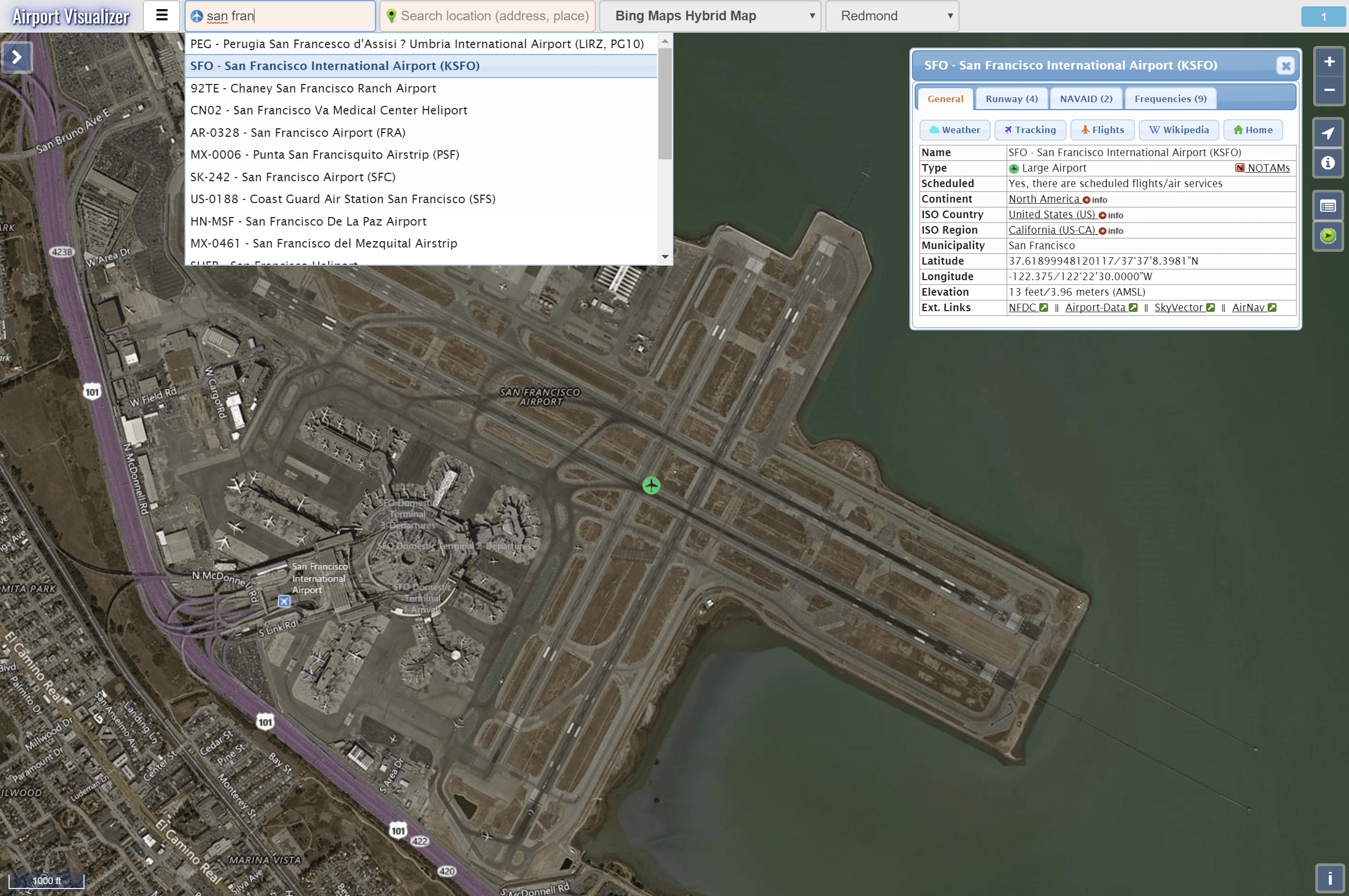Screen dimensions: 1349x896
Task: Select MX-0006 - Punta San Francisquito Airstrip
Action: (421, 155)
